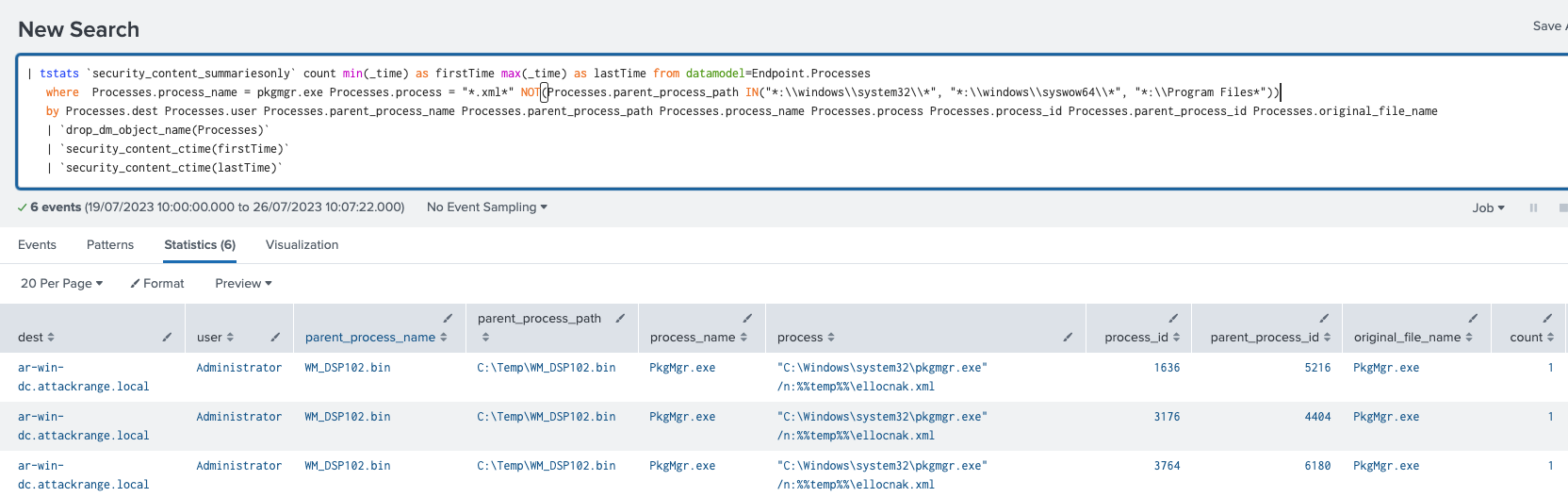Click pencil icon above process_id header

pos(1173,319)
